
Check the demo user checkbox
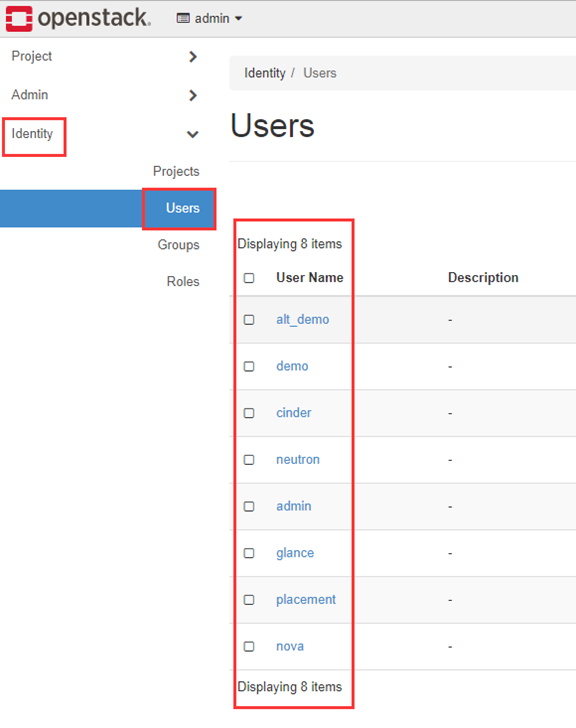[x=249, y=366]
